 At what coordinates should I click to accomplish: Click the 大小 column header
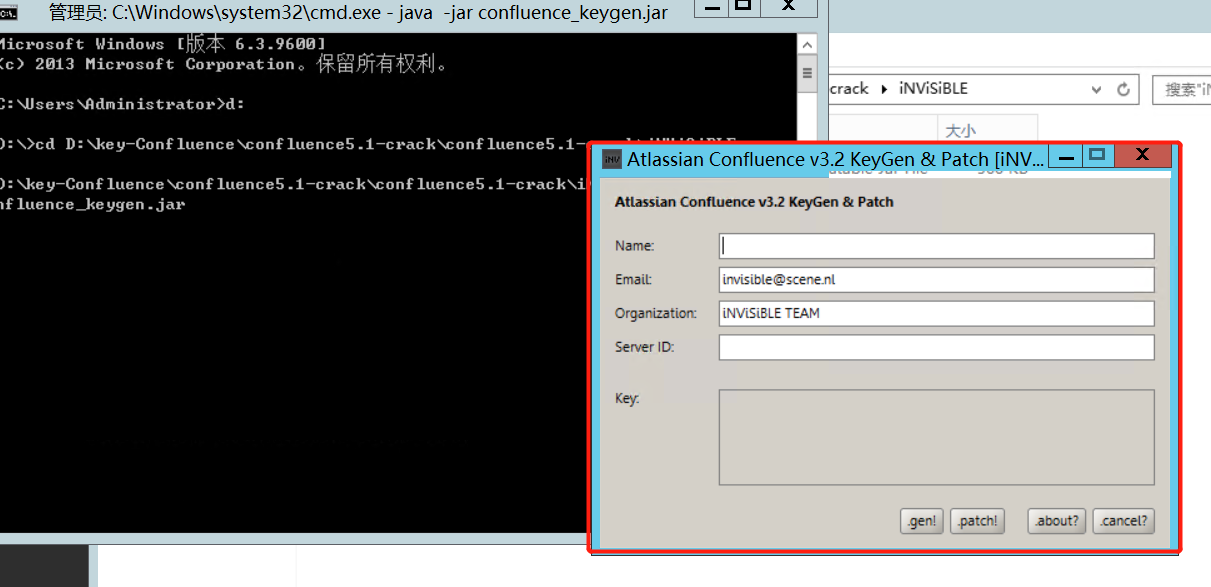(960, 131)
